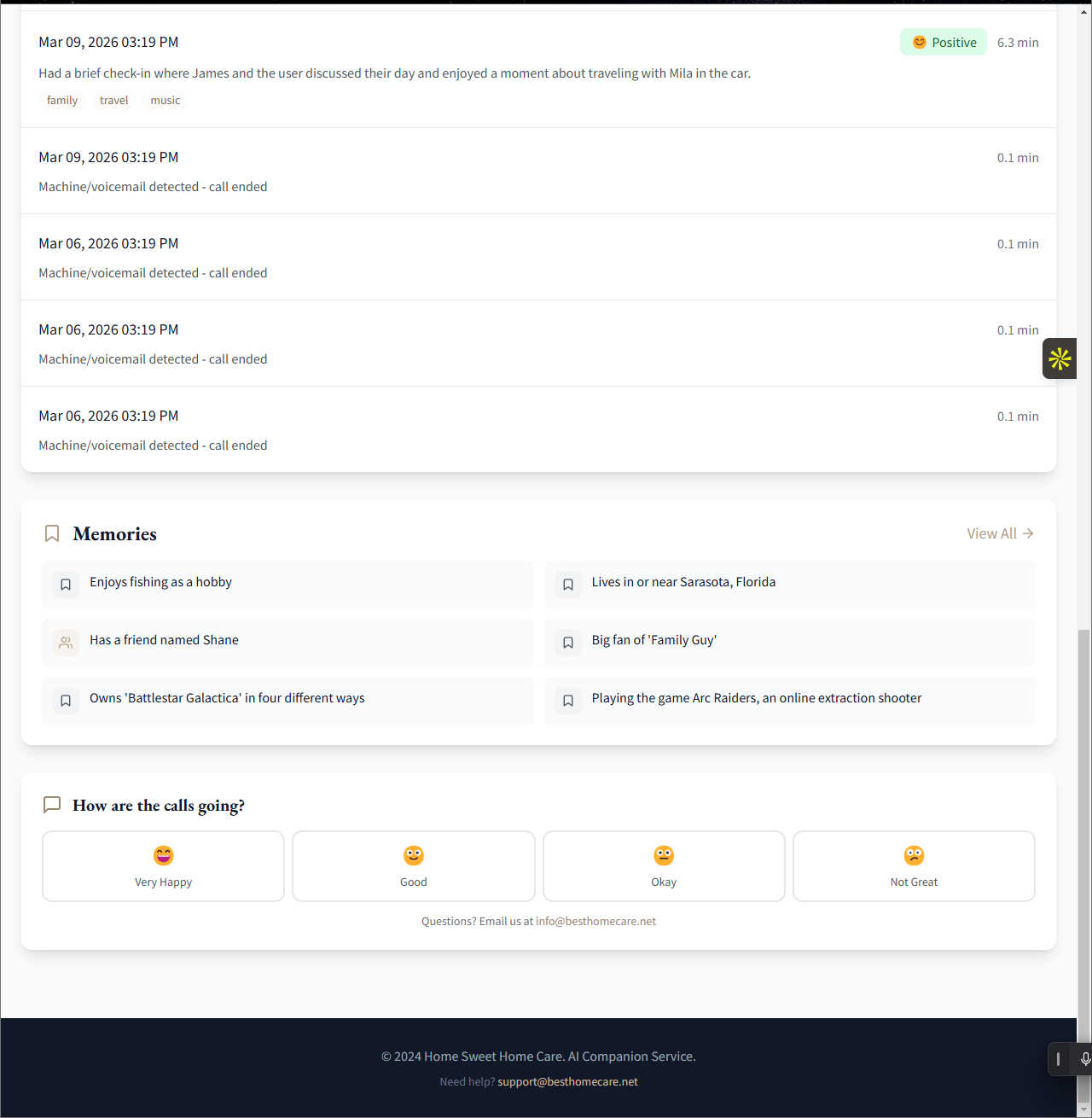Click the bookmark icon beside the Memories heading

click(x=51, y=533)
